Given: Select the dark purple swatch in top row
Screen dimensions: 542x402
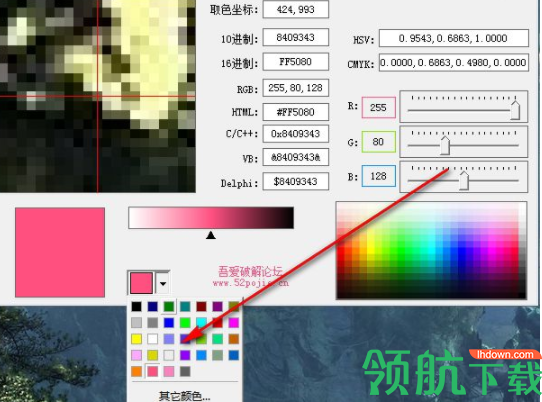Looking at the screenshot, I should click(x=217, y=307).
